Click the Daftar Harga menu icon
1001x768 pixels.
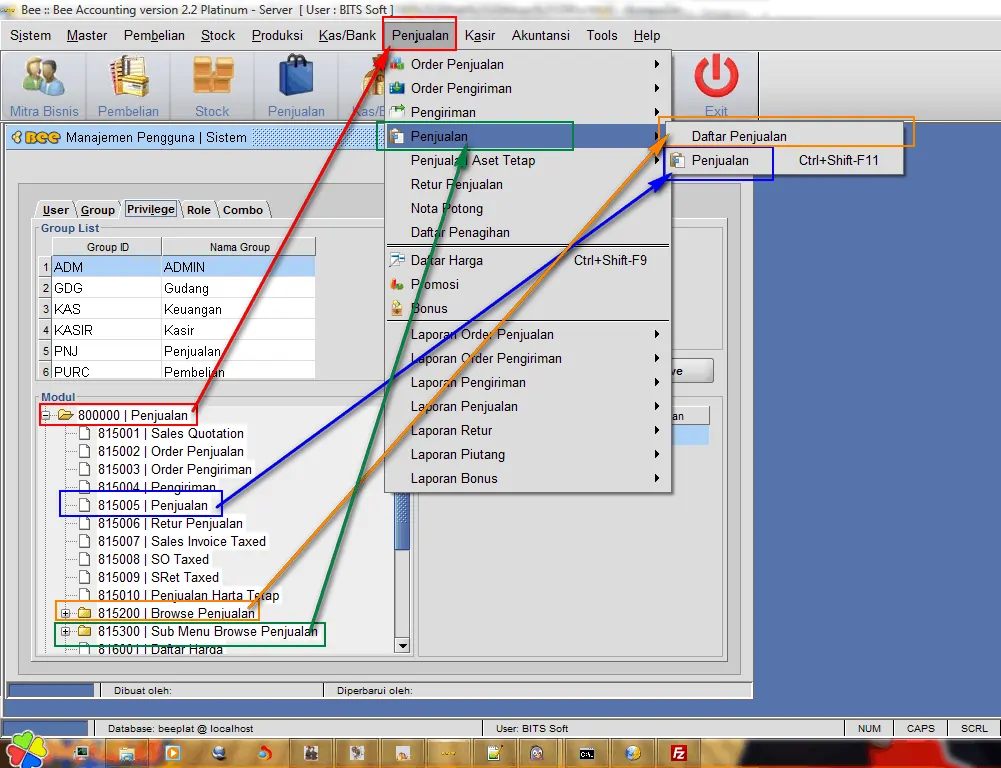[x=397, y=260]
